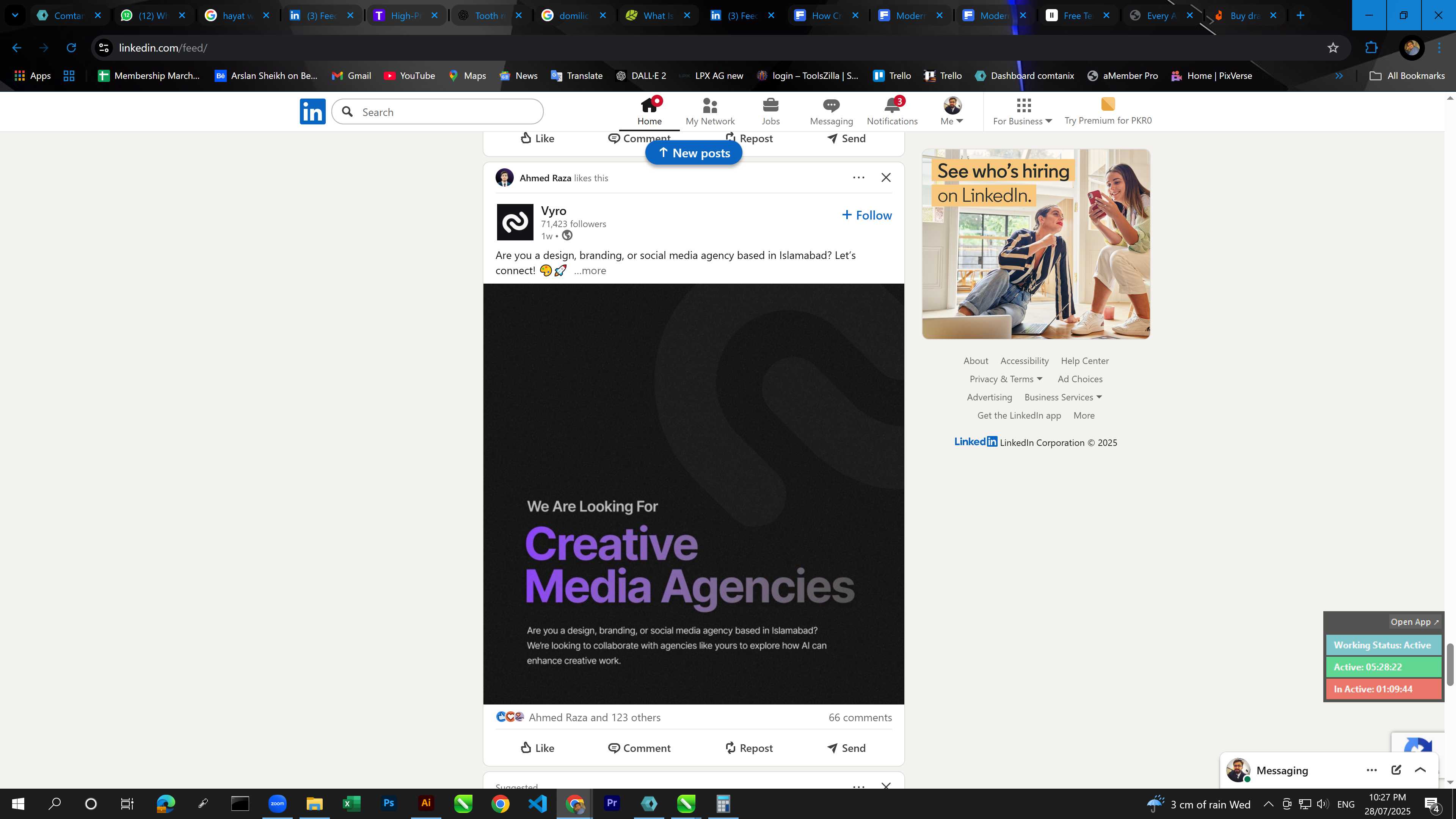Open Messaging in the top navbar
This screenshot has width=1456, height=819.
point(831,111)
